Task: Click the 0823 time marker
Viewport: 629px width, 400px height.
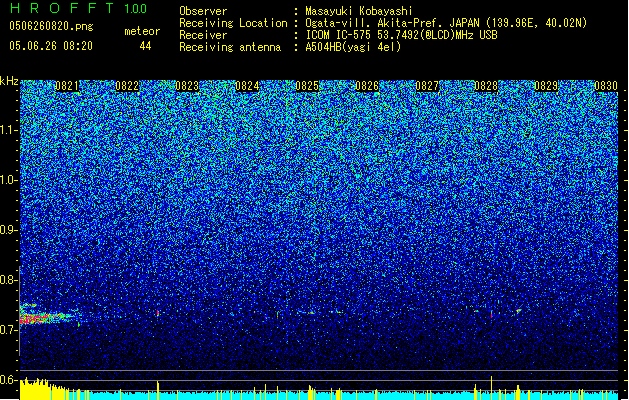Action: click(187, 86)
